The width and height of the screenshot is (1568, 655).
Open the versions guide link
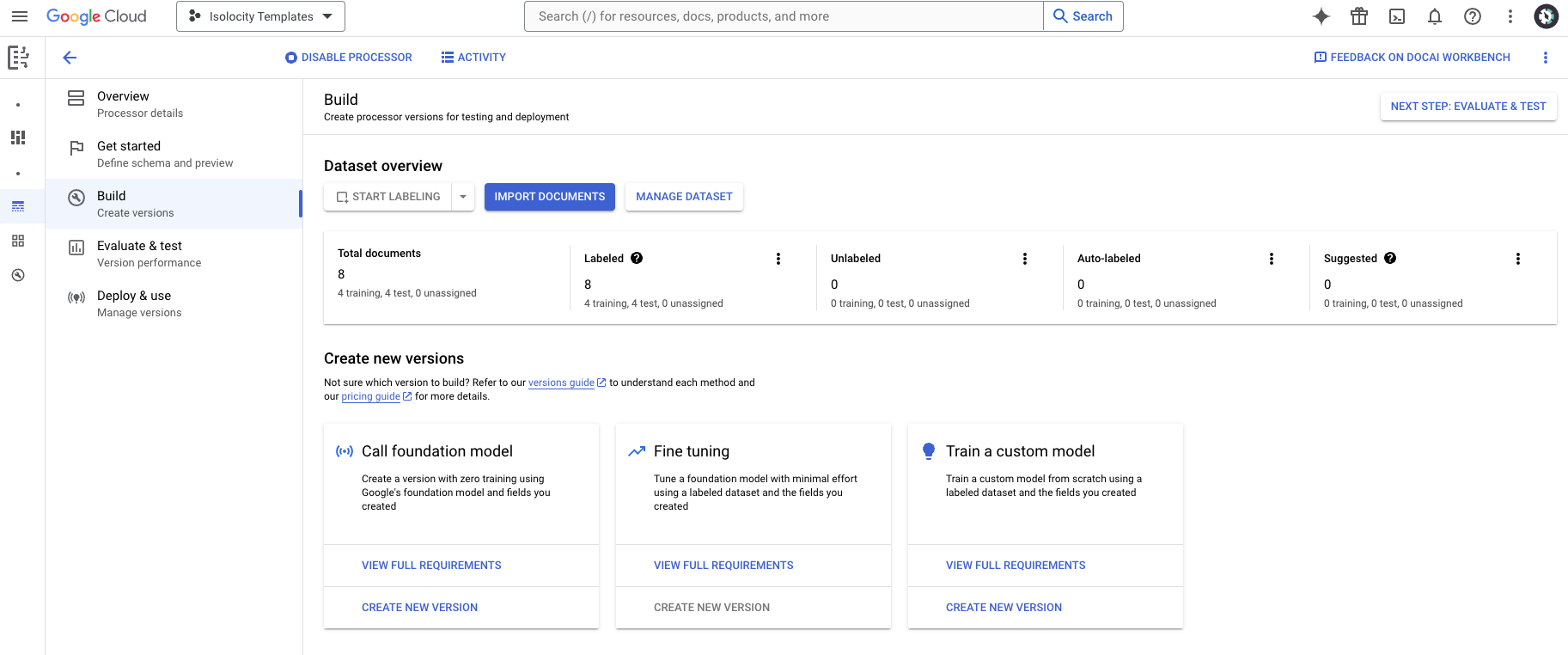tap(561, 383)
